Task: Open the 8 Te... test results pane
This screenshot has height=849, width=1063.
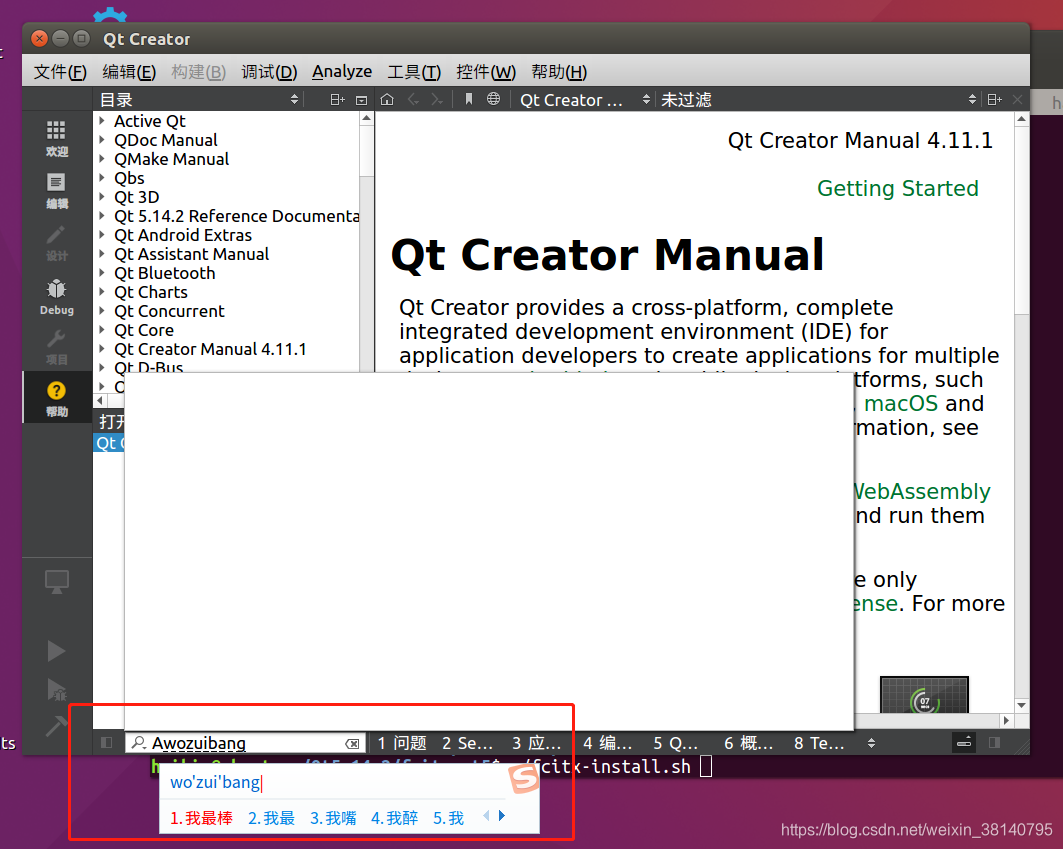Action: click(x=819, y=743)
